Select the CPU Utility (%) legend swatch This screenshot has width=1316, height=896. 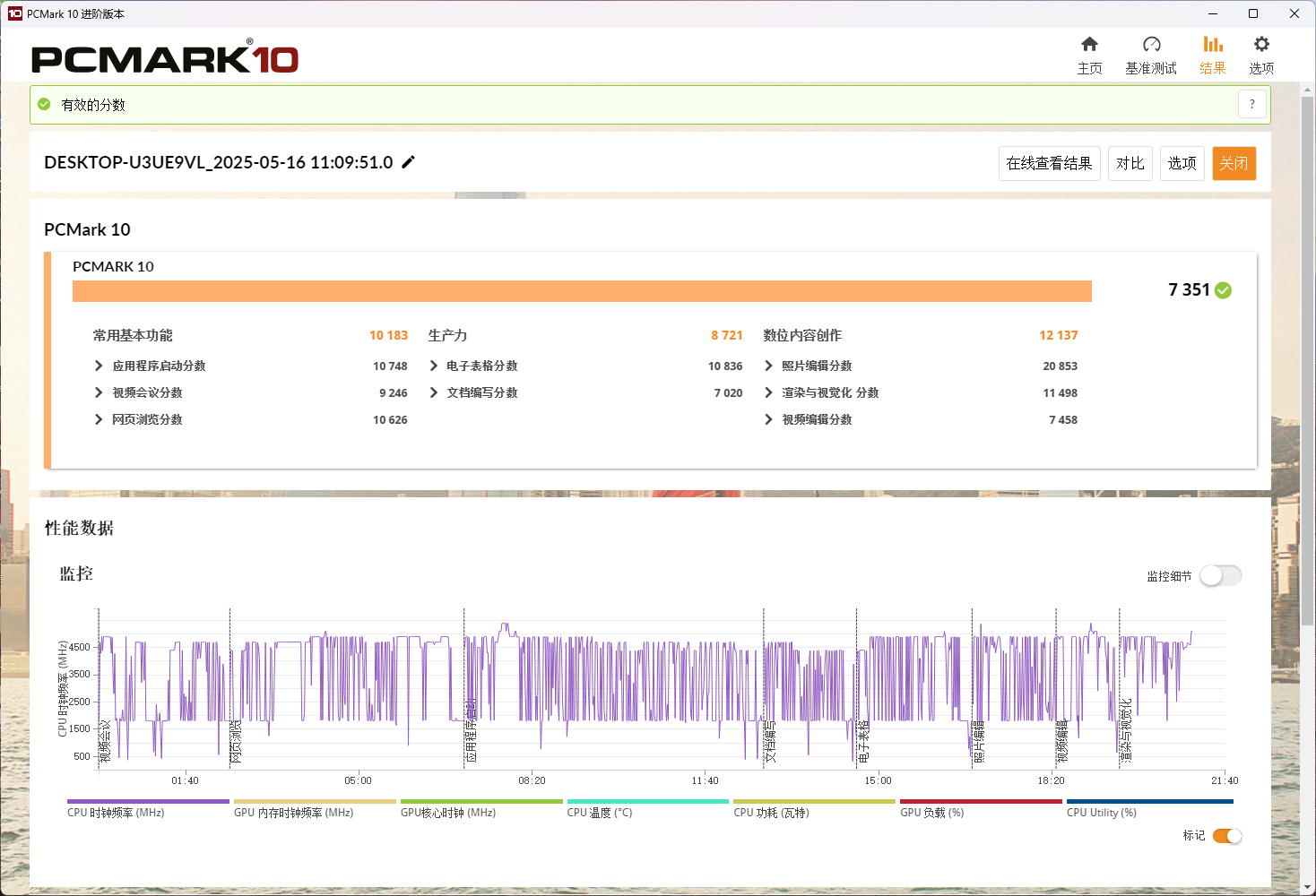[x=1150, y=801]
